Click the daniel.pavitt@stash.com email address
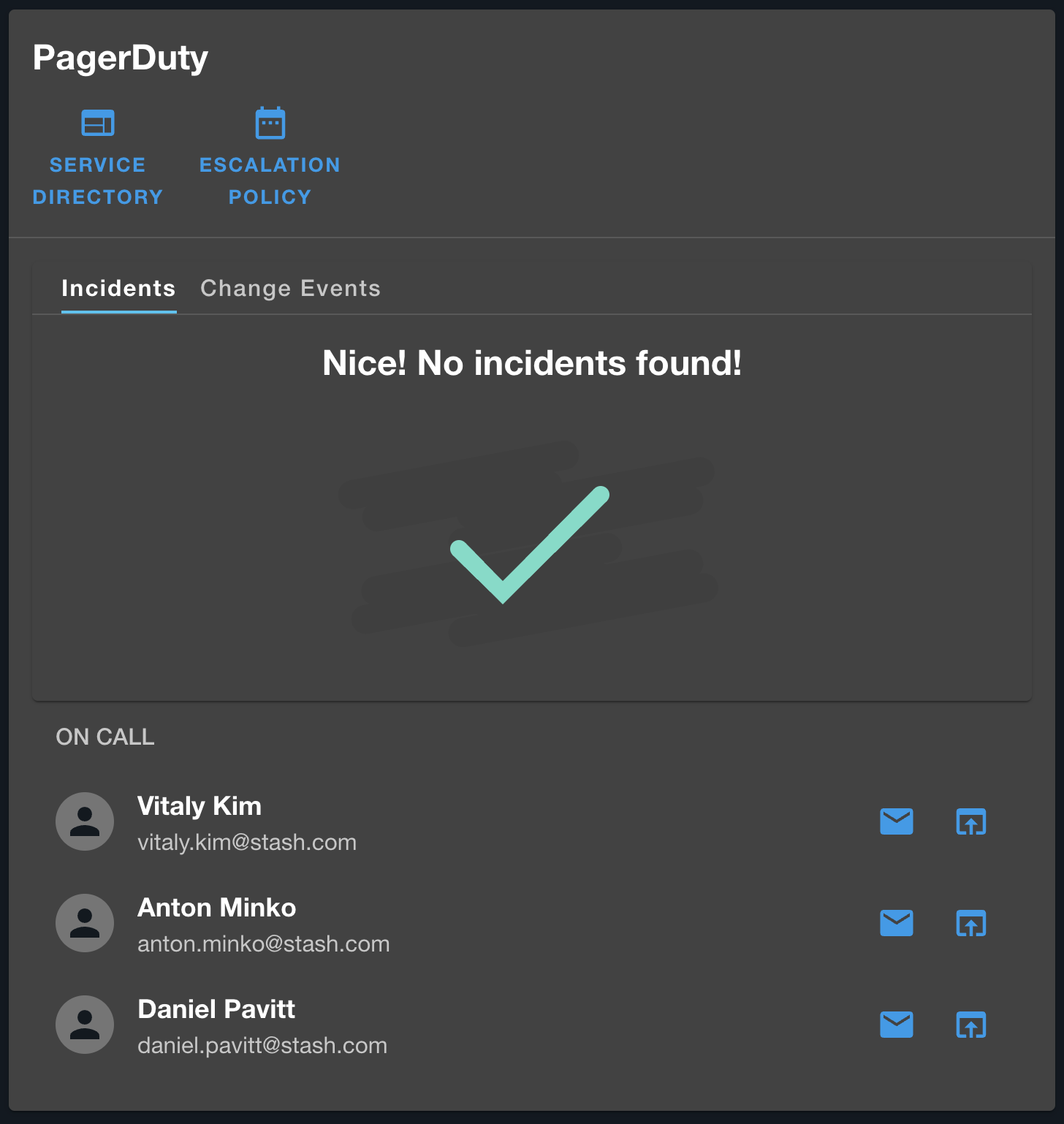Image resolution: width=1064 pixels, height=1124 pixels. (x=262, y=1046)
